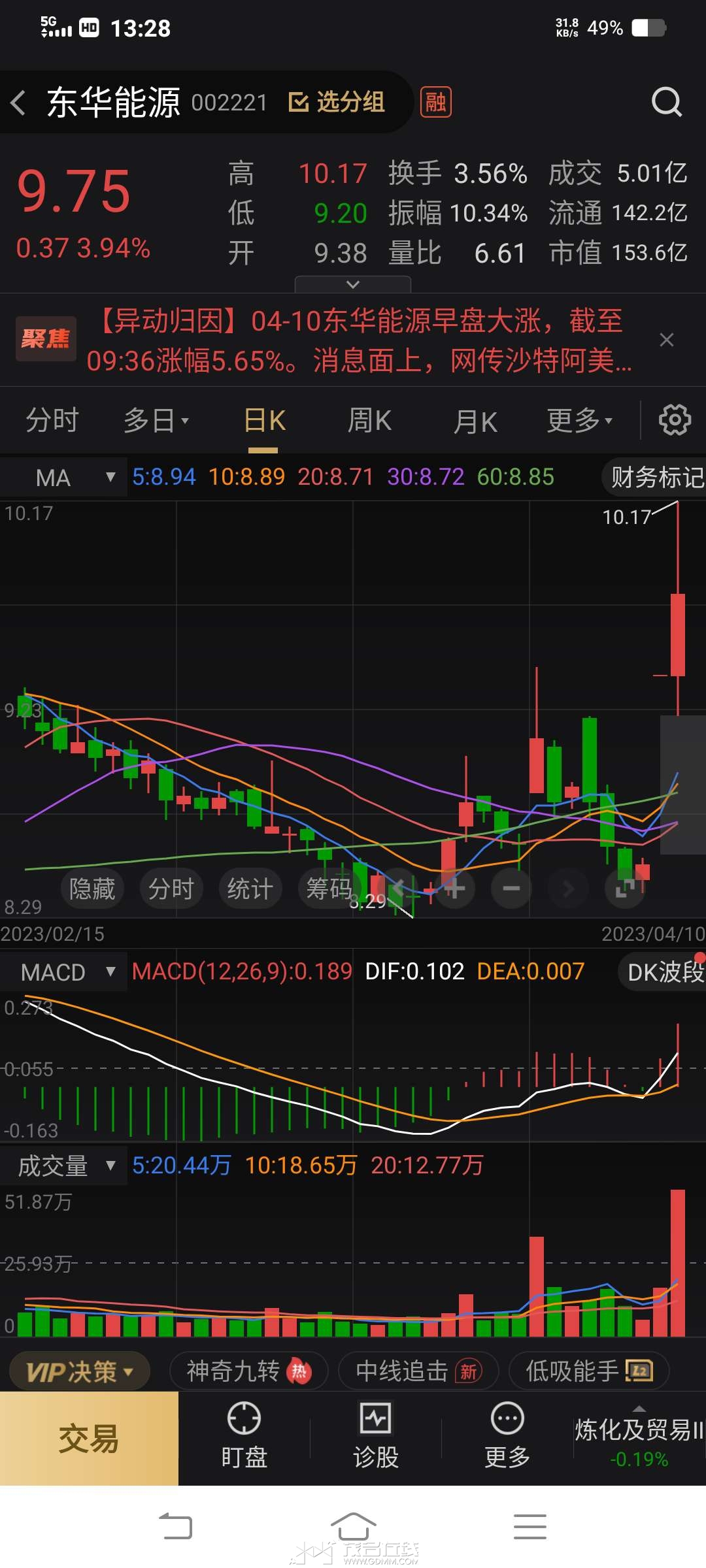This screenshot has width=706, height=1568.
Task: Switch to 分时 tab in period row
Action: tap(52, 421)
